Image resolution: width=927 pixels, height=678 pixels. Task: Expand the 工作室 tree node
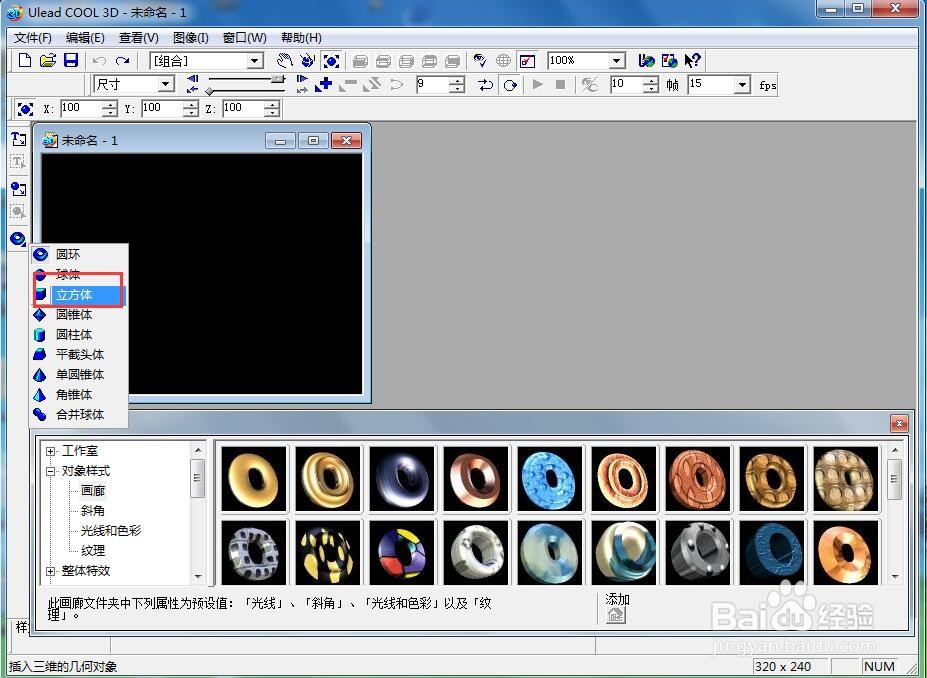click(x=51, y=452)
